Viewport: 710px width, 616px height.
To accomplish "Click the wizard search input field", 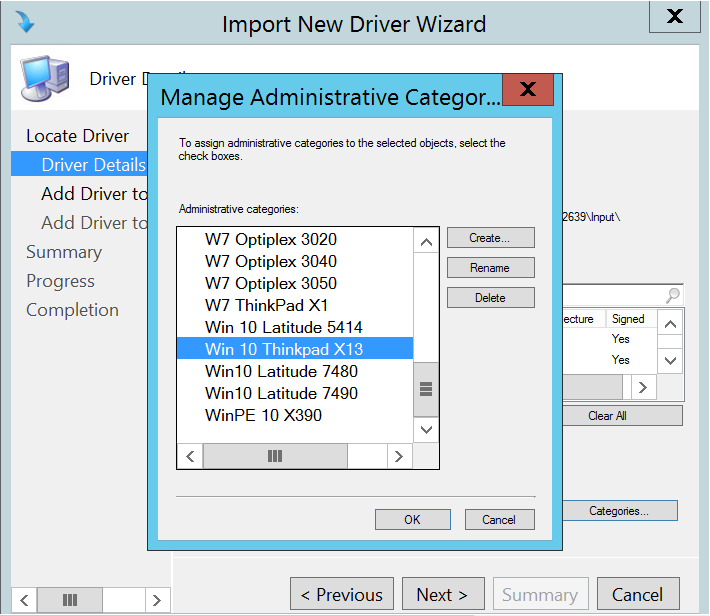I will coord(613,295).
